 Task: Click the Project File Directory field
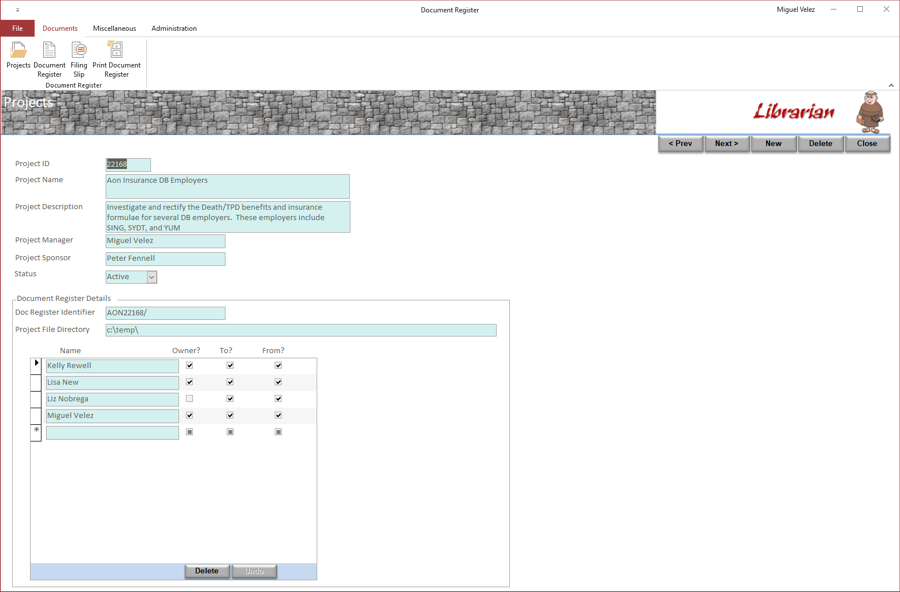coord(301,330)
